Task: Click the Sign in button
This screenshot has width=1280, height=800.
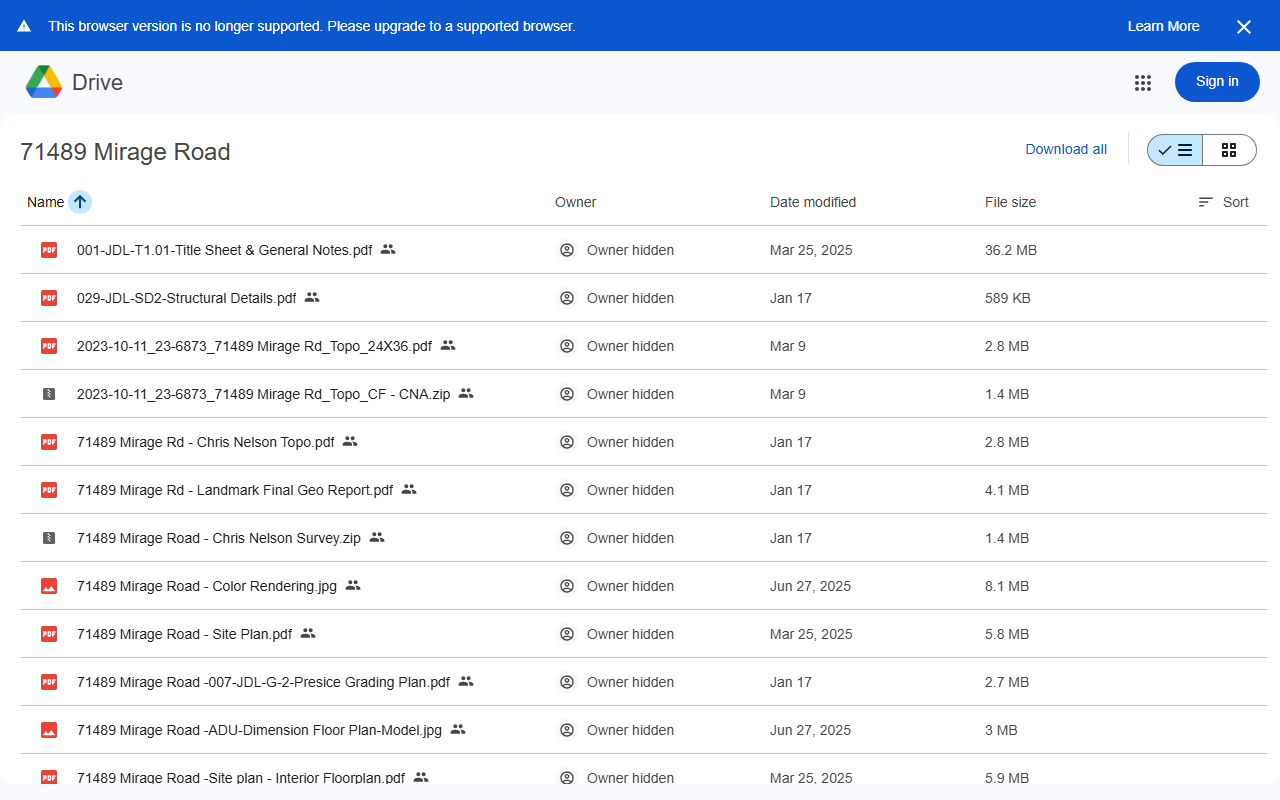Action: (1217, 82)
